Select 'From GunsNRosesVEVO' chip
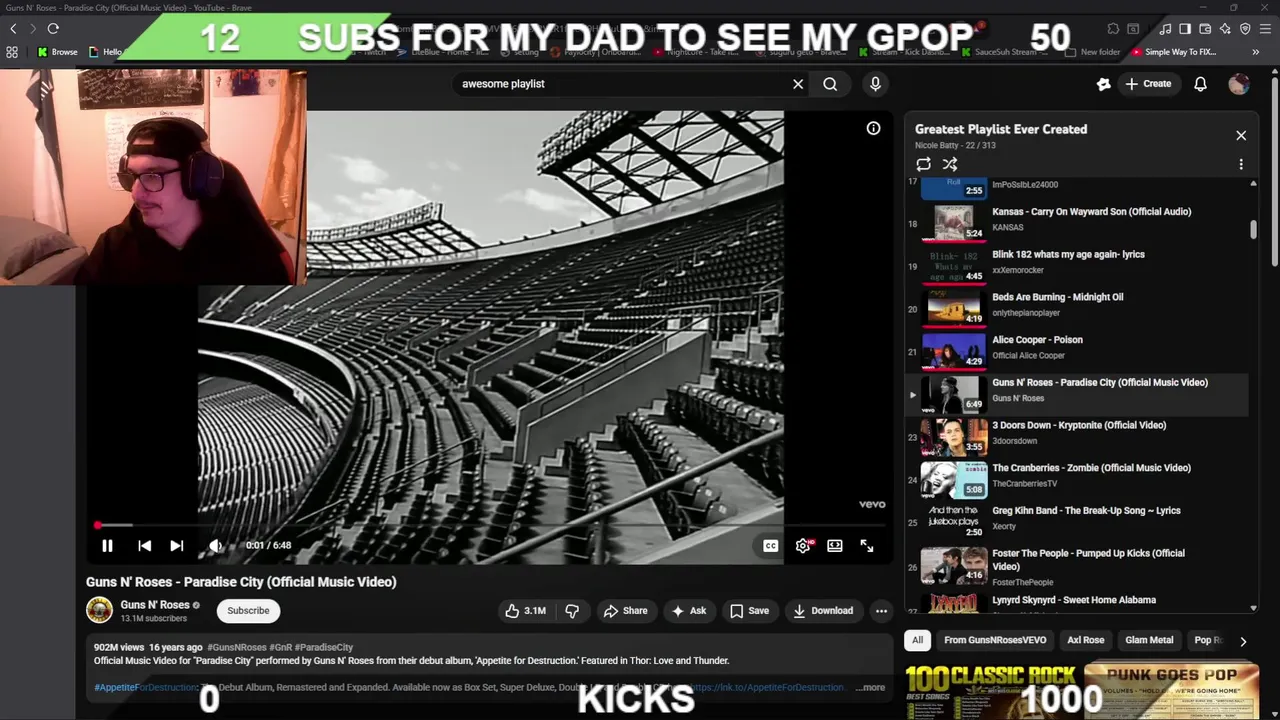This screenshot has height=720, width=1280. pyautogui.click(x=995, y=641)
